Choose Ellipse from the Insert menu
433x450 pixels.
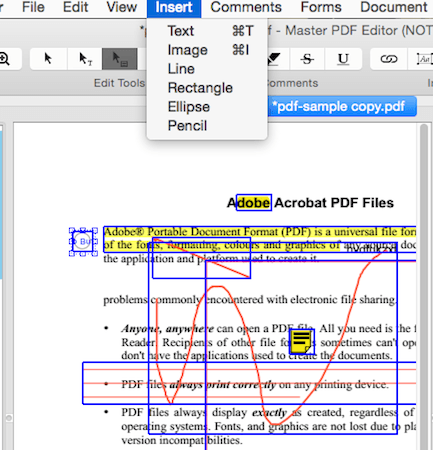click(x=207, y=107)
